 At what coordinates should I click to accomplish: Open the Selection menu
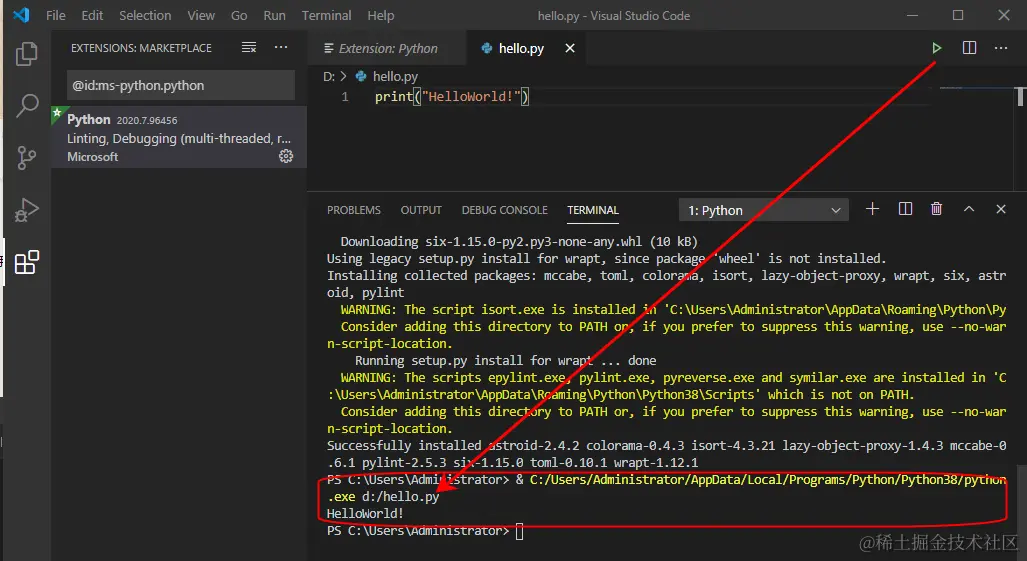[145, 15]
